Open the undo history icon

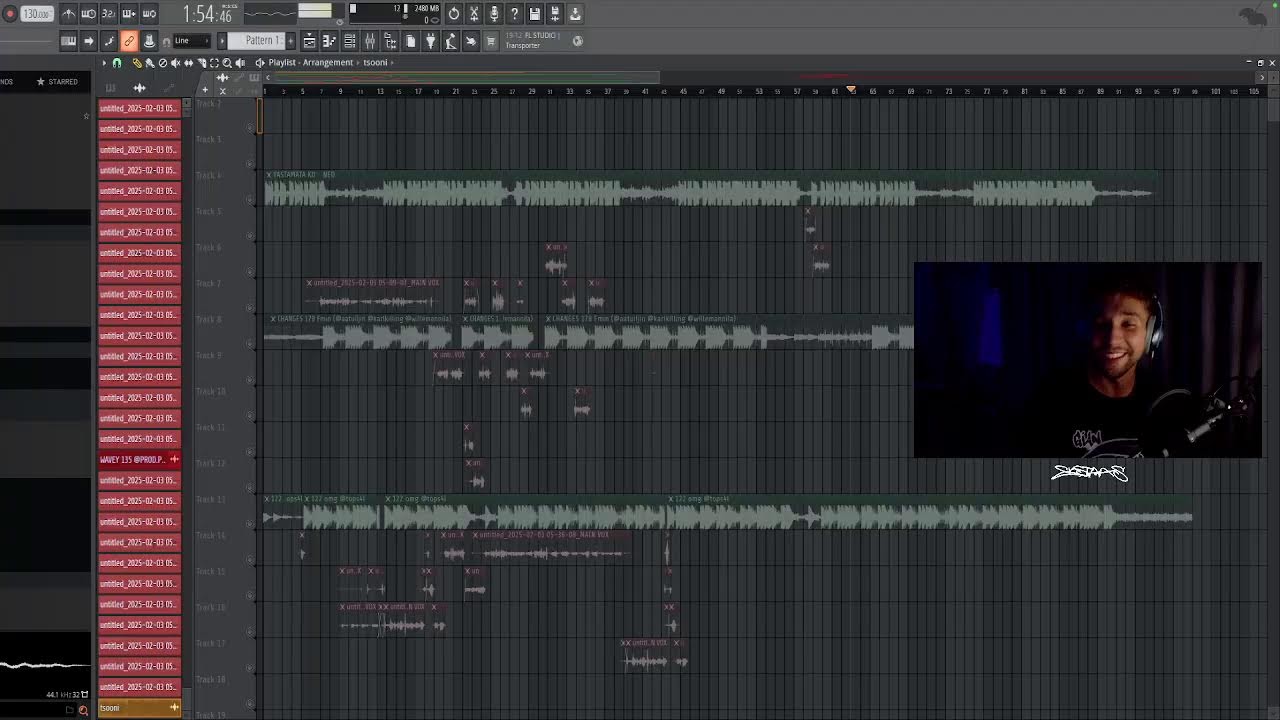pyautogui.click(x=454, y=14)
